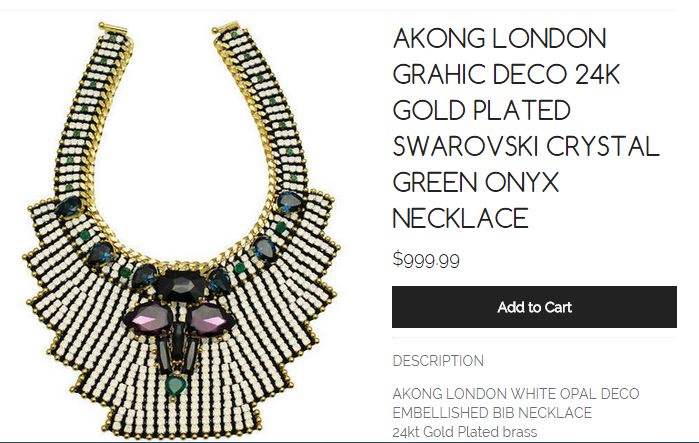Click the word NECKLACE ending the title
699x443 pixels.
461,218
